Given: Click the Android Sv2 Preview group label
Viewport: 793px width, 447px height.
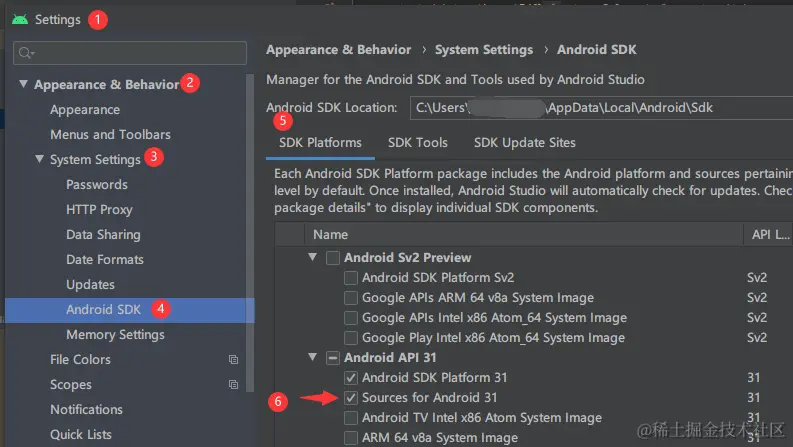Looking at the screenshot, I should pyautogui.click(x=407, y=257).
